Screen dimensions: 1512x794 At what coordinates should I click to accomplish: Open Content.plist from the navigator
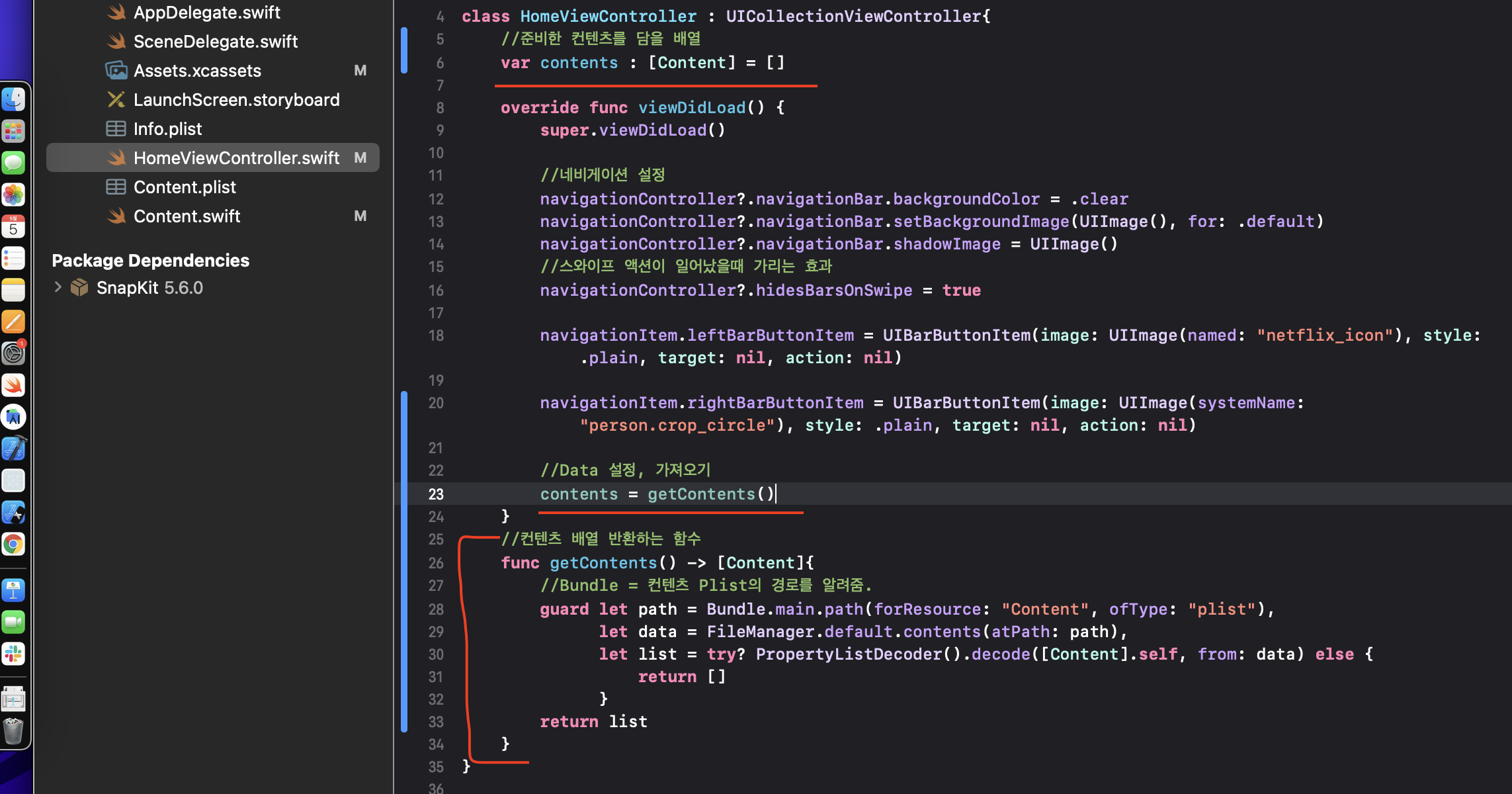coord(185,187)
